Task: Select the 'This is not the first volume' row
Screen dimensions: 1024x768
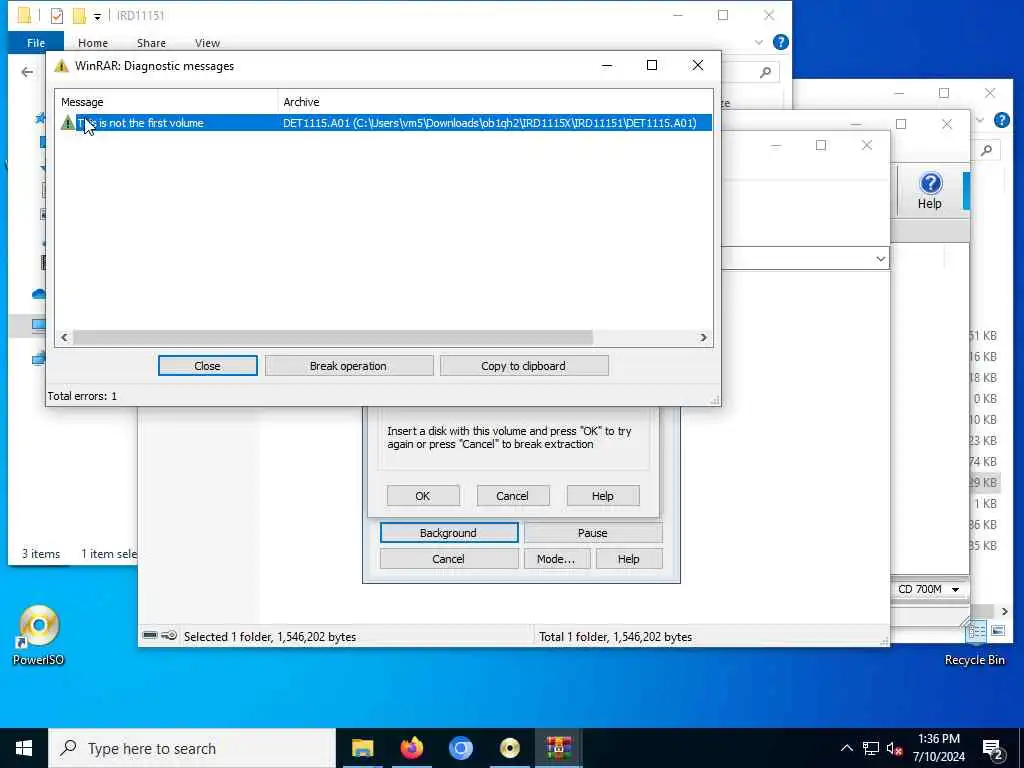Action: point(385,123)
